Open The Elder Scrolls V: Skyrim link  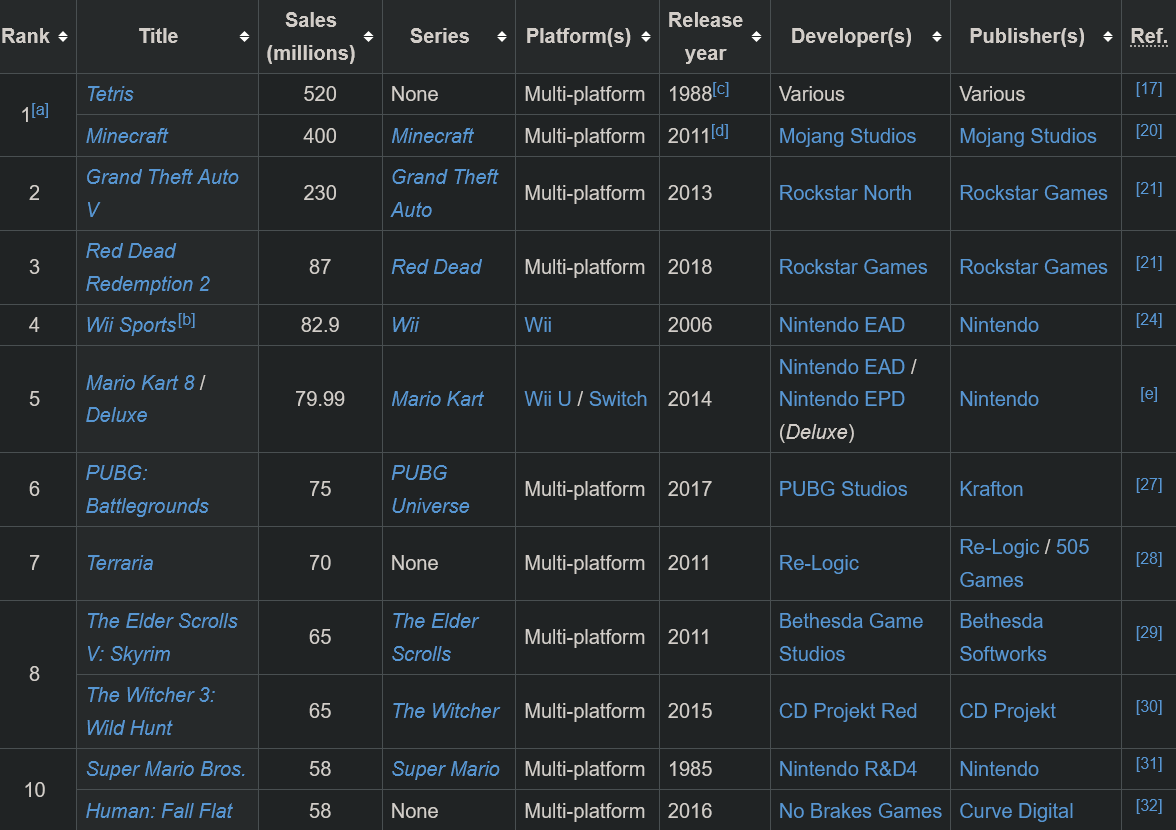pyautogui.click(x=162, y=637)
